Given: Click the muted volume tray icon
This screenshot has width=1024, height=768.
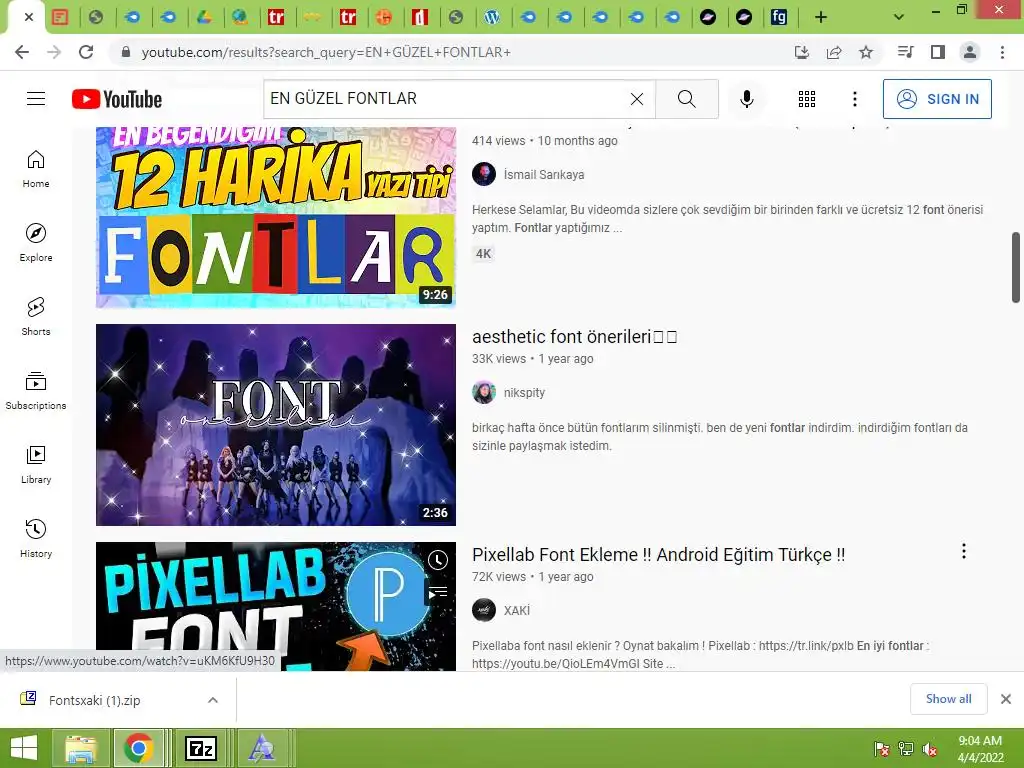Looking at the screenshot, I should 929,748.
